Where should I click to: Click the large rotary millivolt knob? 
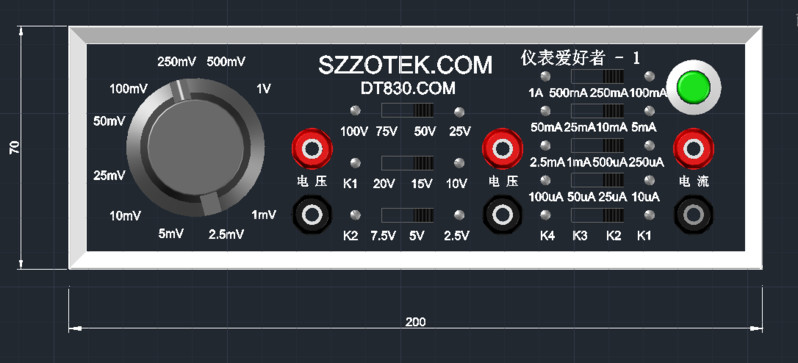(x=195, y=148)
